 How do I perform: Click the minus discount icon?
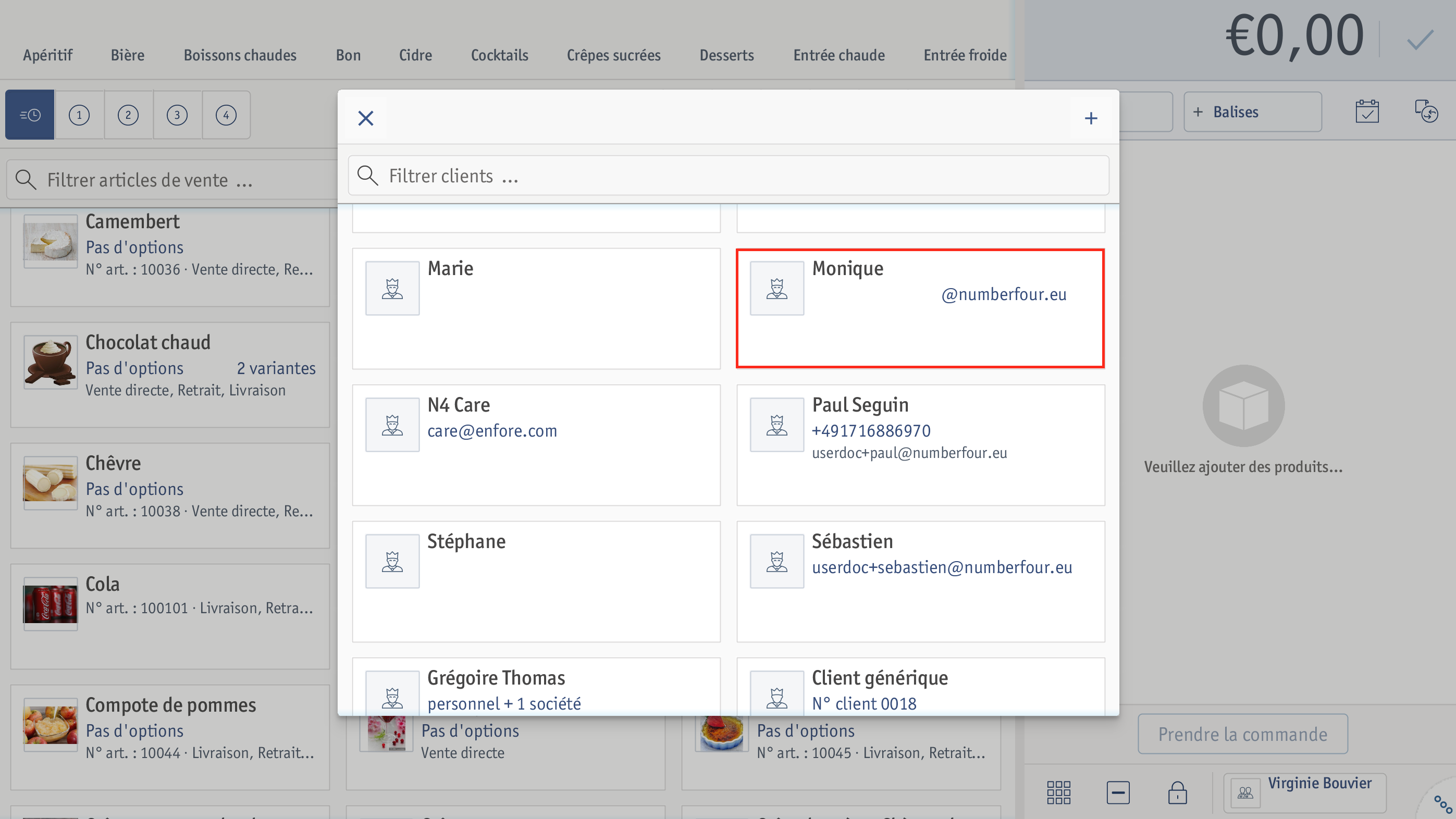tap(1118, 792)
